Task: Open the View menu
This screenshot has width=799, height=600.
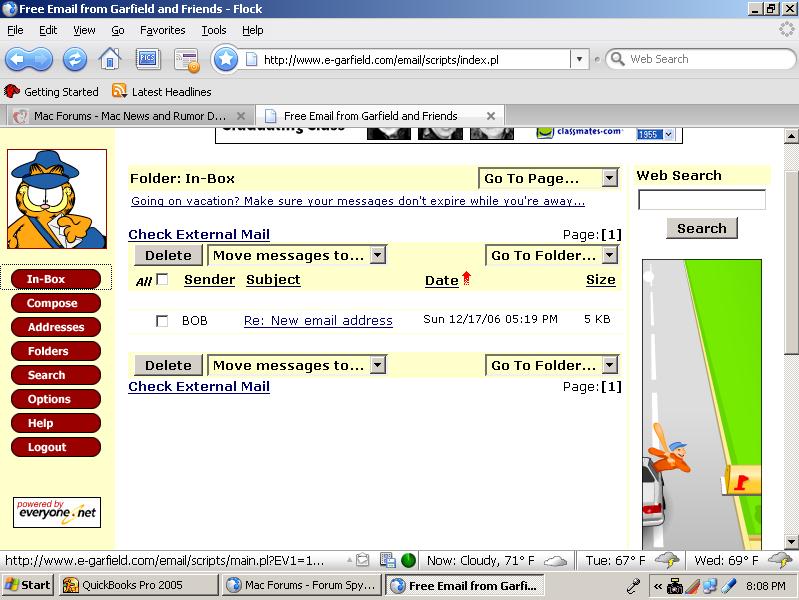Action: (x=84, y=30)
